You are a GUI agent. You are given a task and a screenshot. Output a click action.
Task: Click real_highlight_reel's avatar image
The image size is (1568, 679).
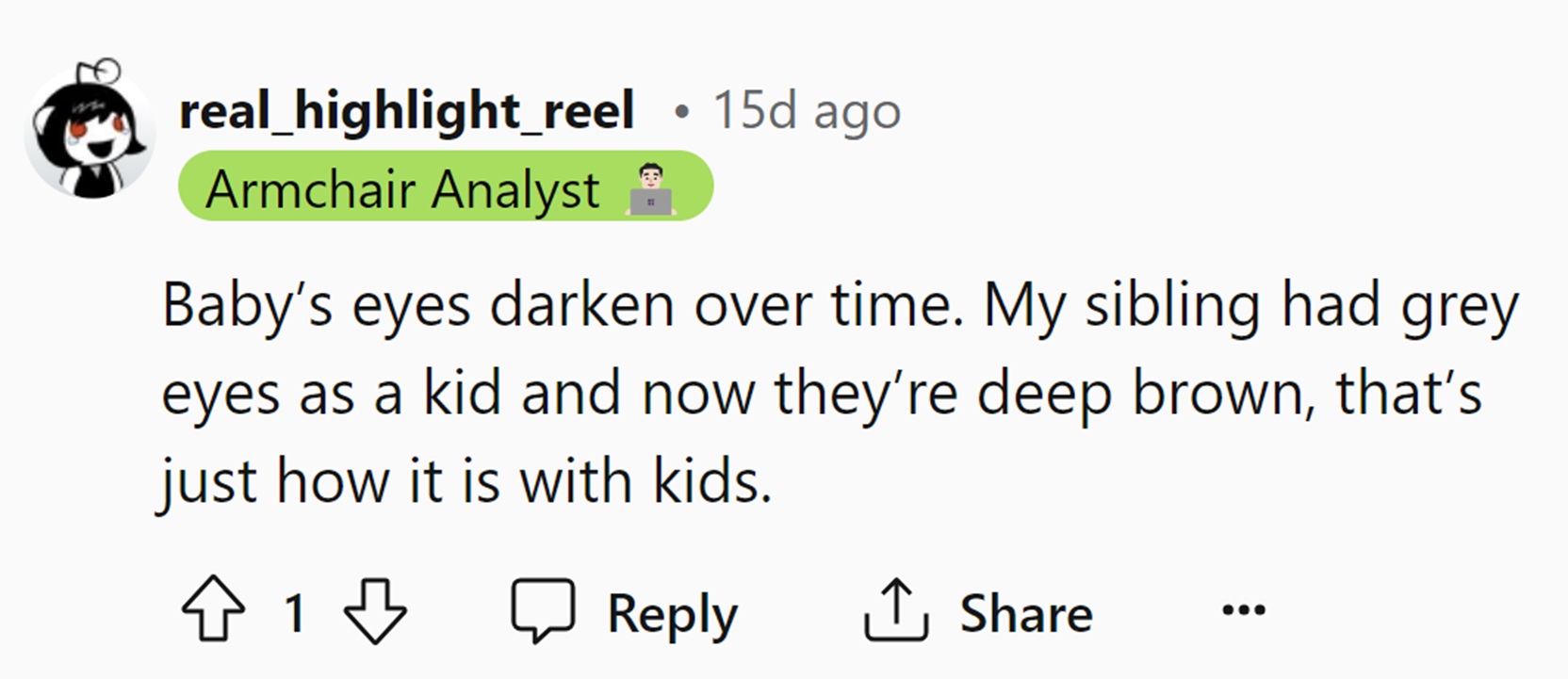90,130
